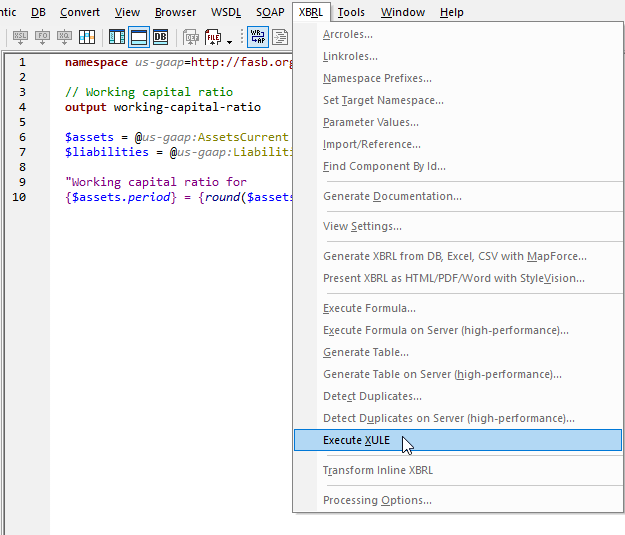
Task: Open the Window menu
Action: coord(402,12)
